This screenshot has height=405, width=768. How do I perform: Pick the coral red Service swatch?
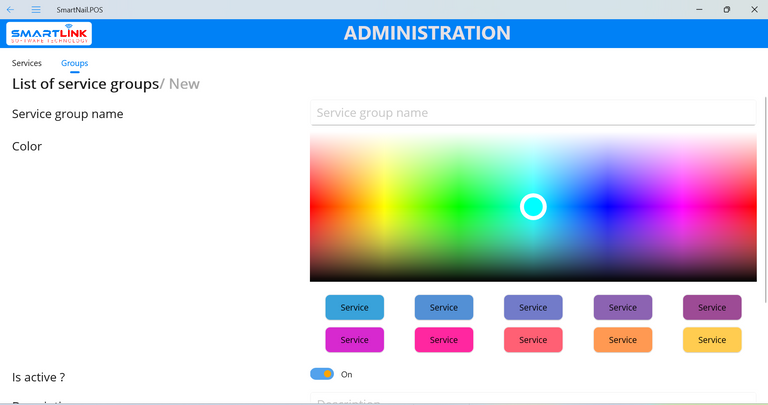tap(533, 340)
